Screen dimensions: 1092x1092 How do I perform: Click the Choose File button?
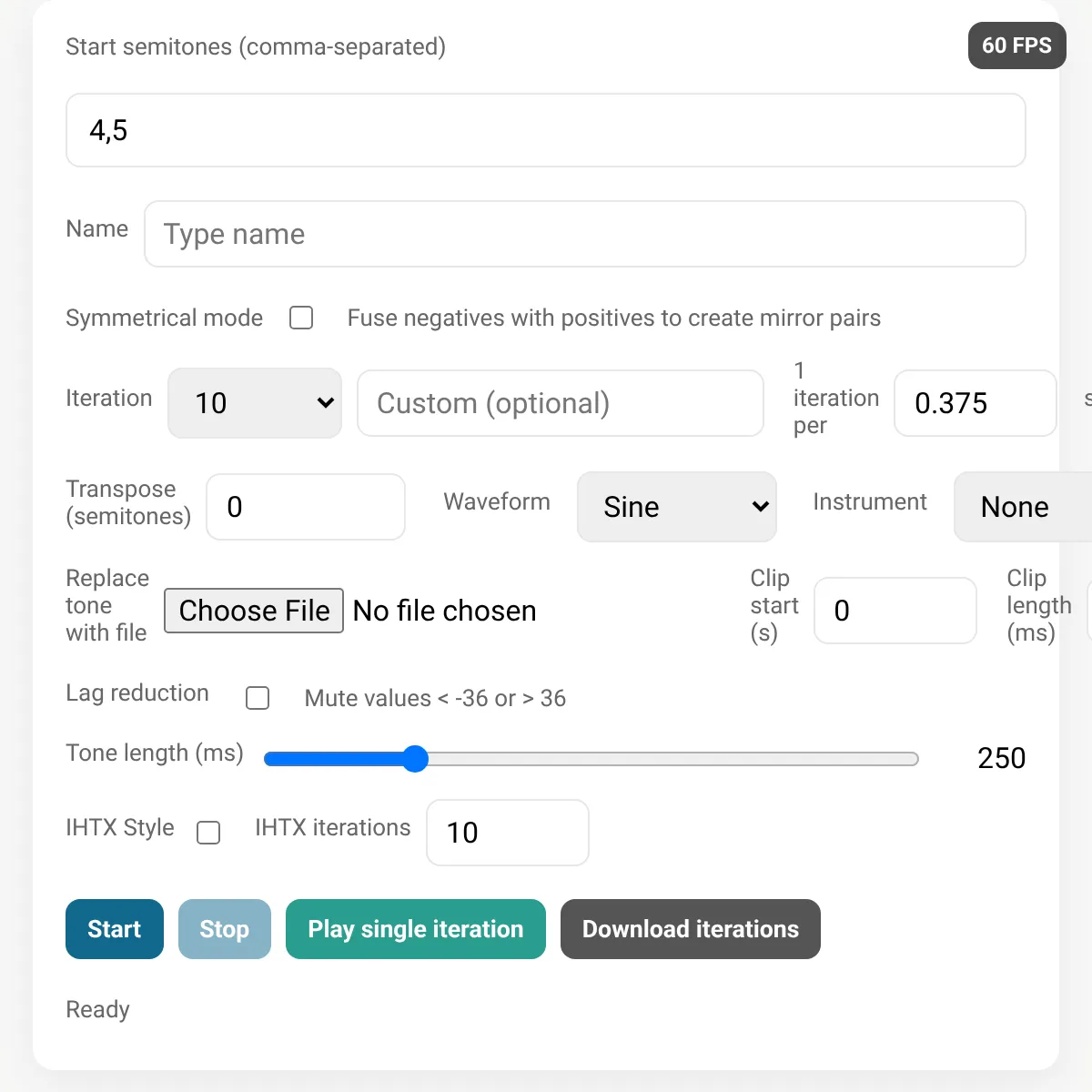pyautogui.click(x=254, y=611)
